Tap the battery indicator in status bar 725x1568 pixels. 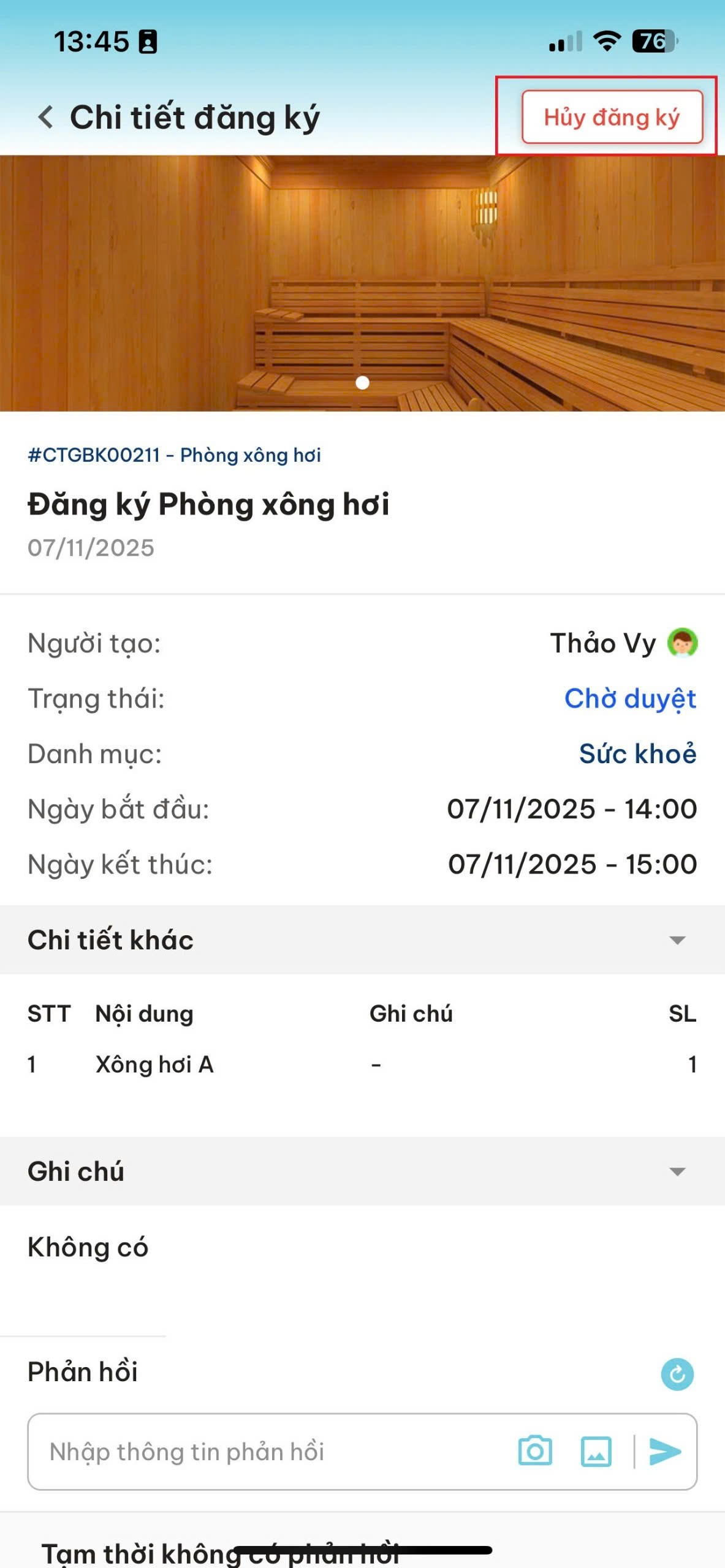pos(655,42)
